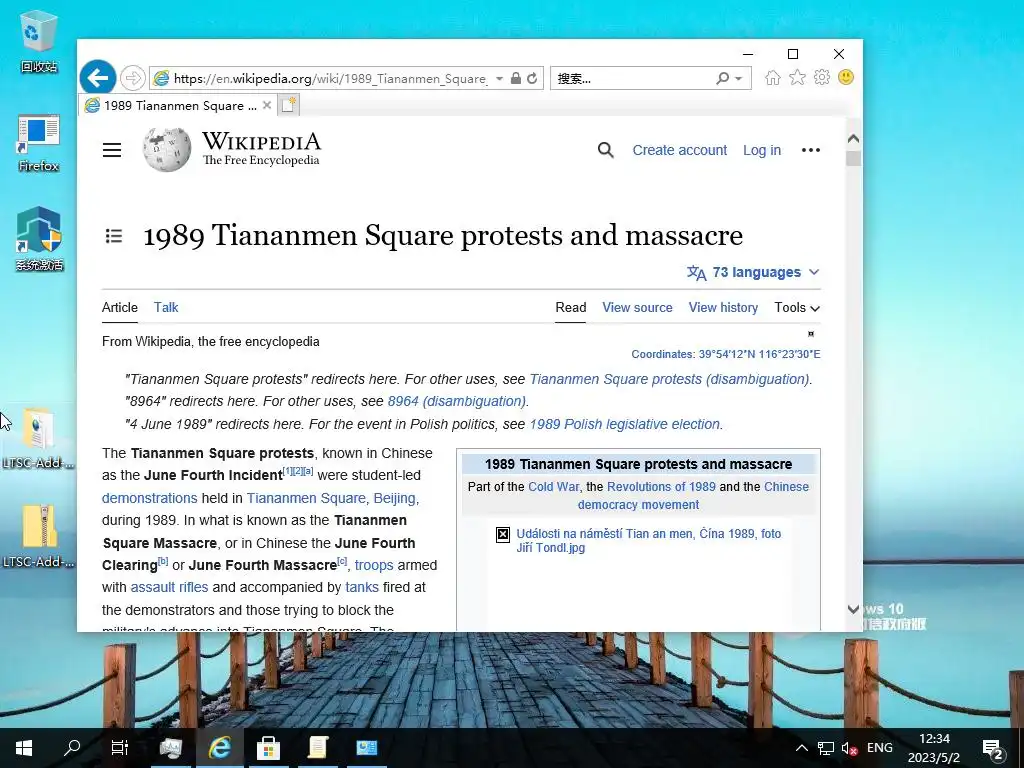Follow the assault rifles link

pyautogui.click(x=169, y=588)
